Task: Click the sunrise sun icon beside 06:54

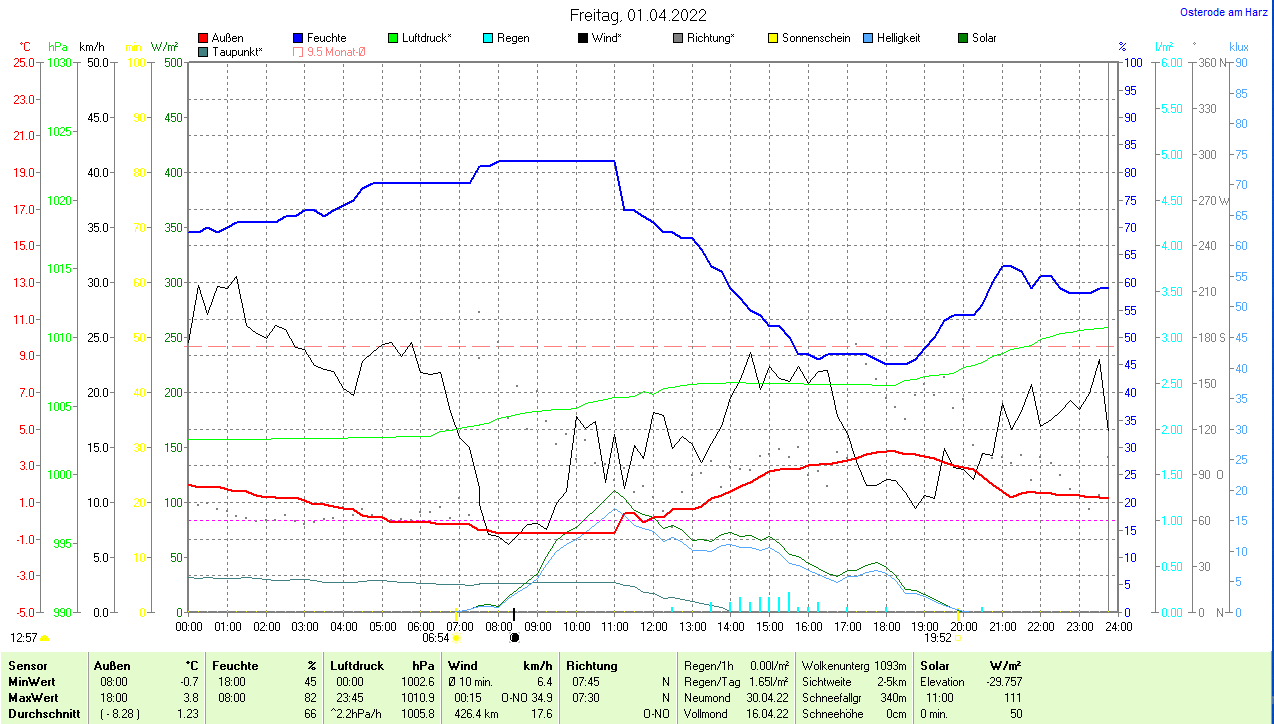Action: pyautogui.click(x=457, y=637)
